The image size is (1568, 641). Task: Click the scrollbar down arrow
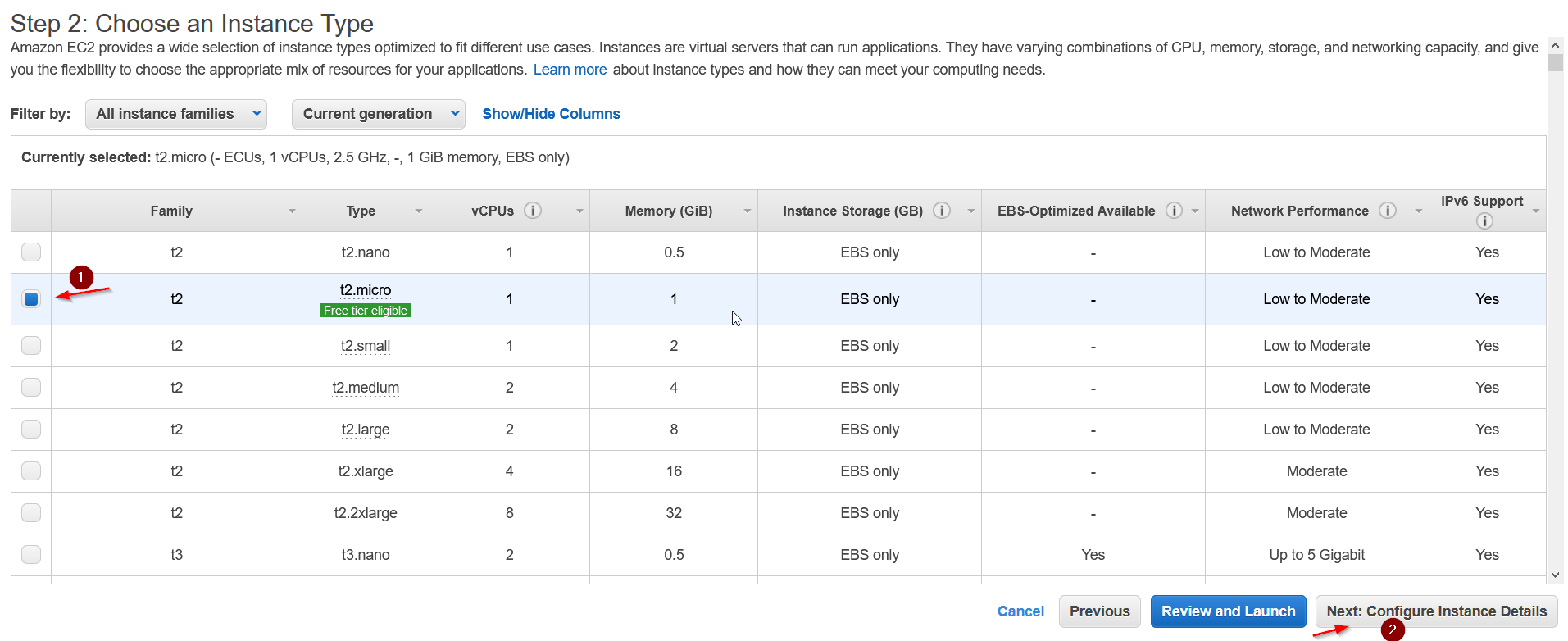(x=1555, y=575)
